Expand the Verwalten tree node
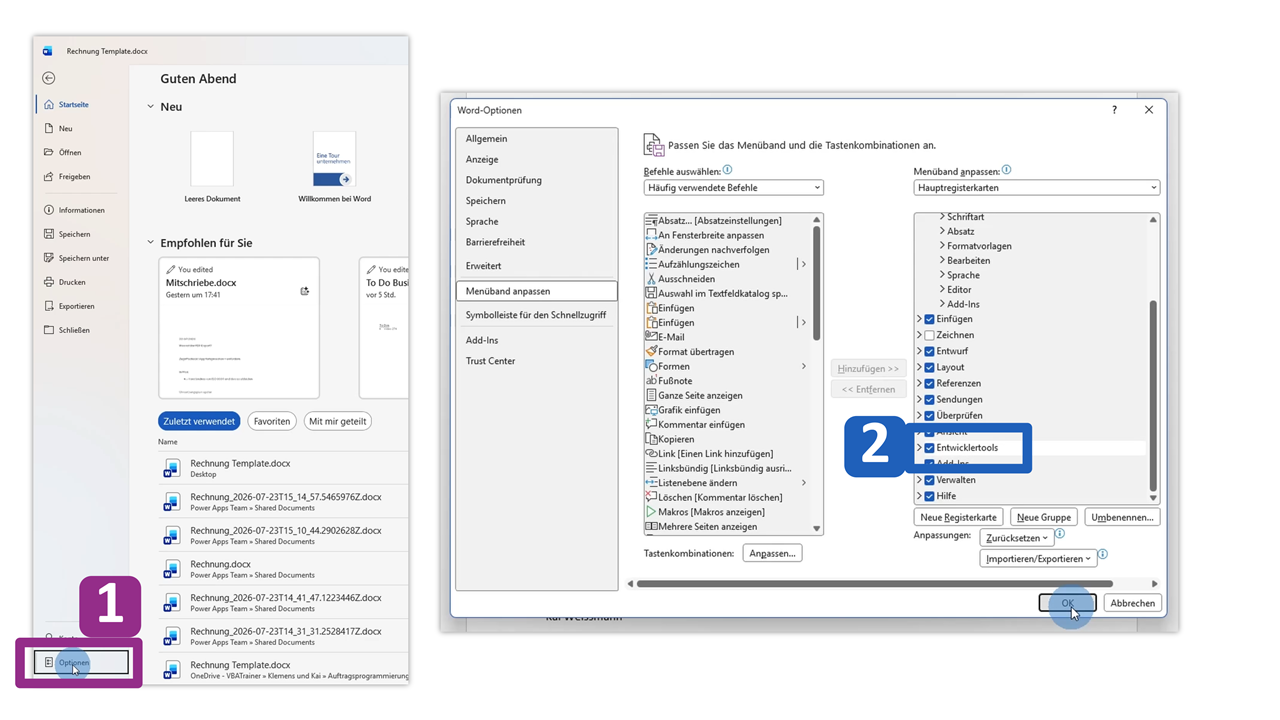 pos(919,480)
